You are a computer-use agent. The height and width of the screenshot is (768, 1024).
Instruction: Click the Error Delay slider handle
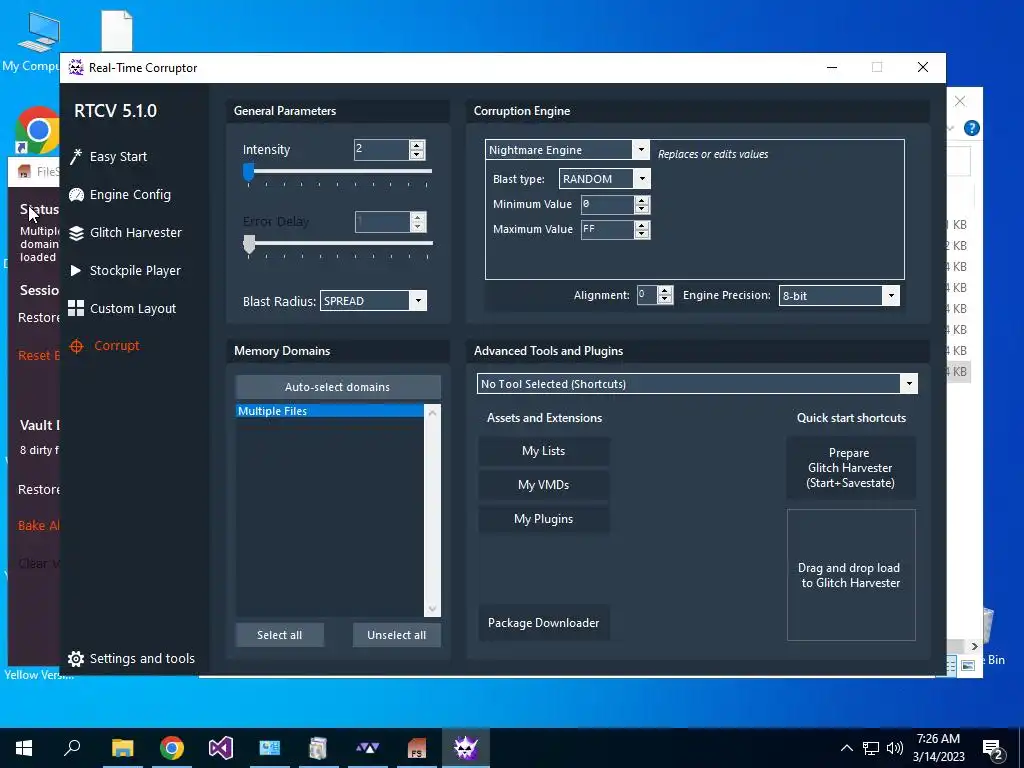pyautogui.click(x=249, y=244)
